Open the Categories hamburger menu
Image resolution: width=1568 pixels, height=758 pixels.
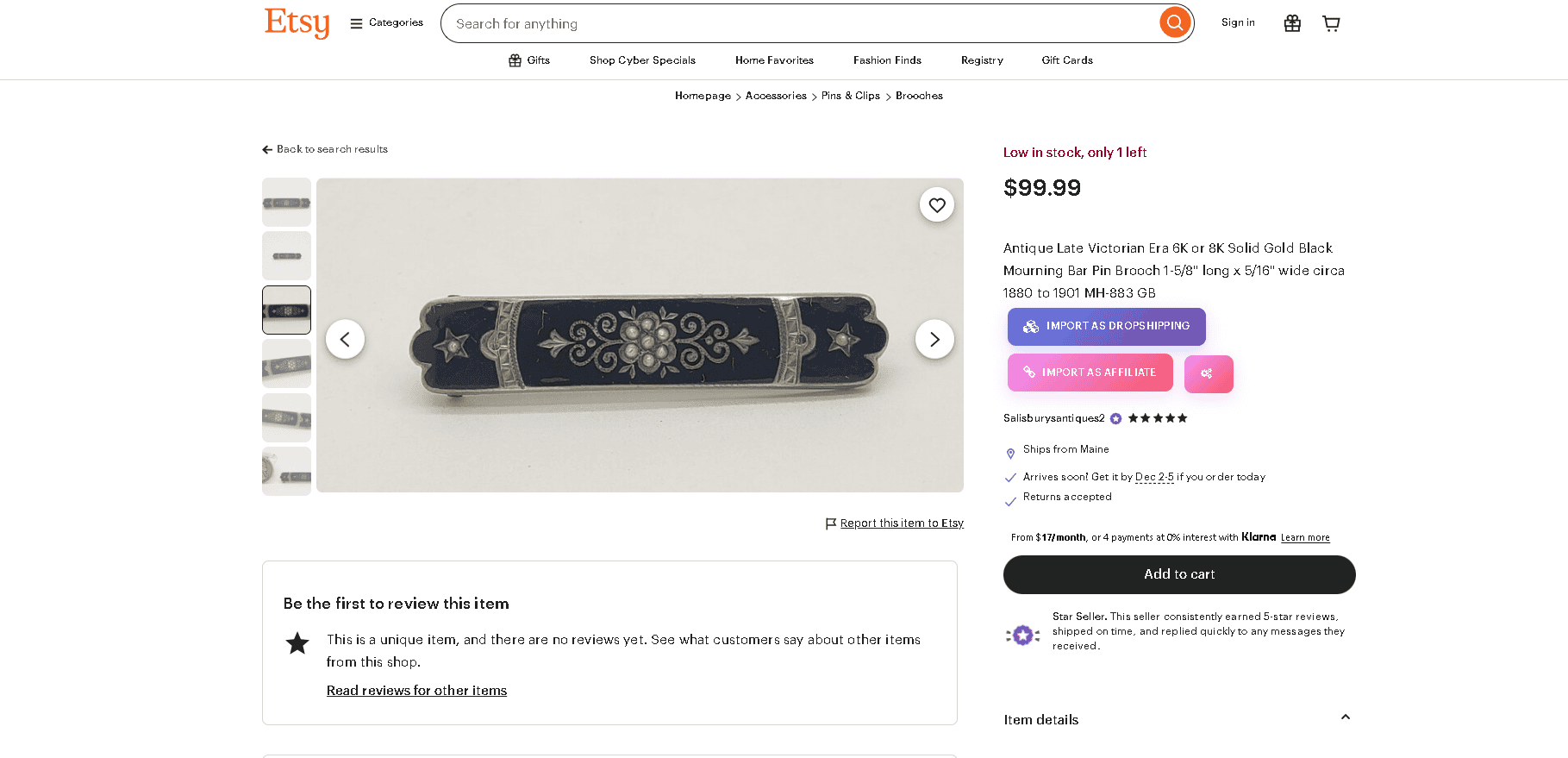pos(386,23)
